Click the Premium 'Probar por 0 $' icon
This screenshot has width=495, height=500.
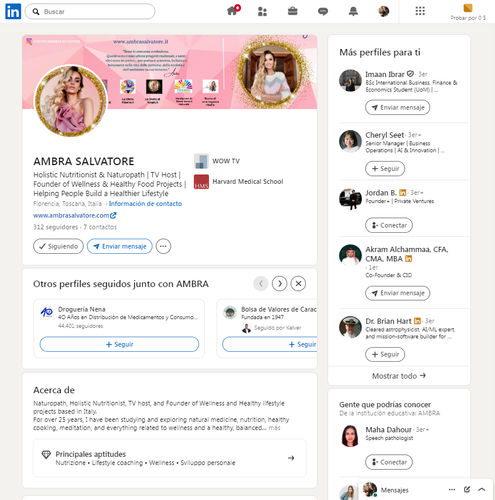(x=468, y=8)
